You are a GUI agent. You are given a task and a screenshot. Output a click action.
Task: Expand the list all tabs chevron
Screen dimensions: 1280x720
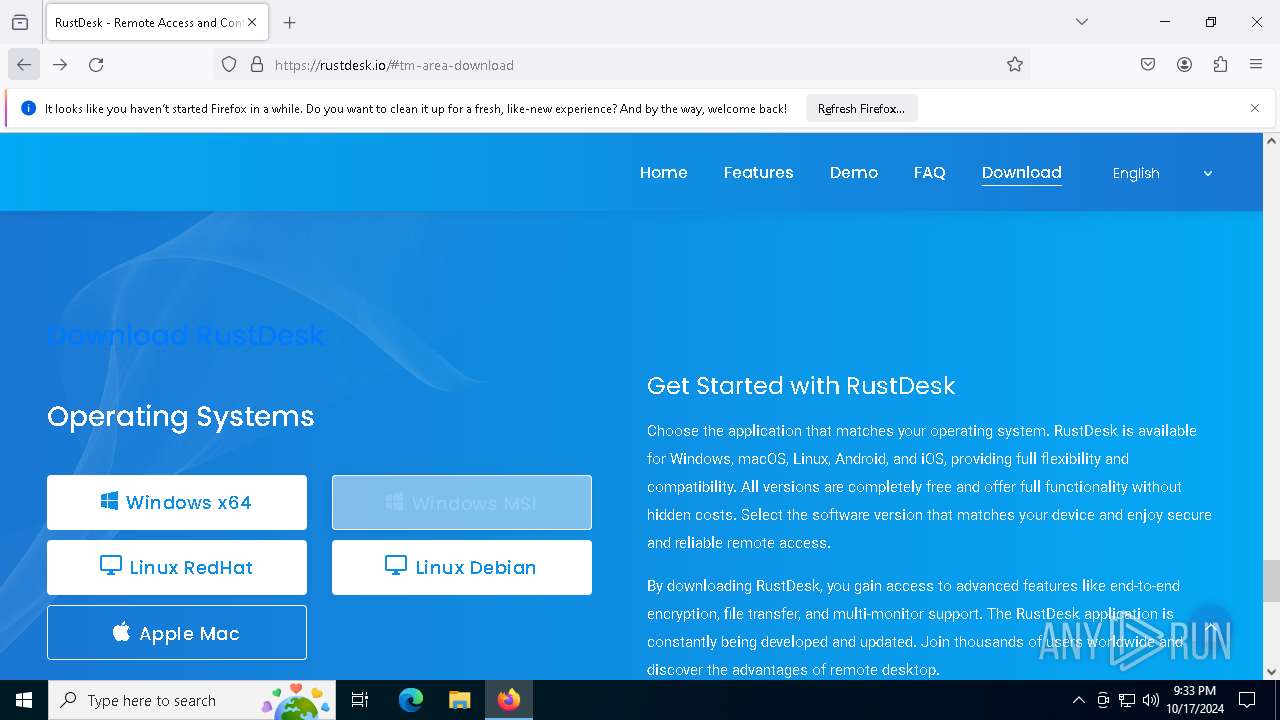[1082, 22]
